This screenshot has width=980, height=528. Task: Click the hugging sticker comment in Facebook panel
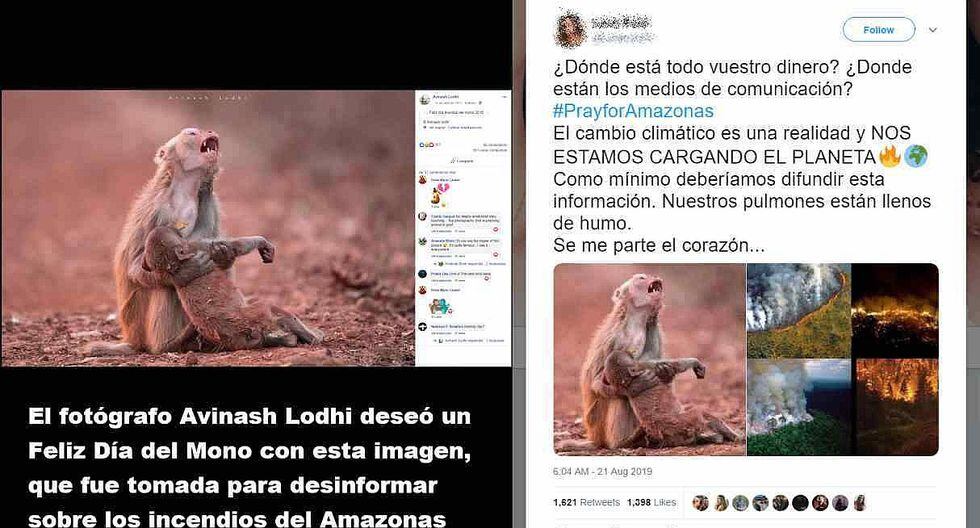[x=439, y=307]
